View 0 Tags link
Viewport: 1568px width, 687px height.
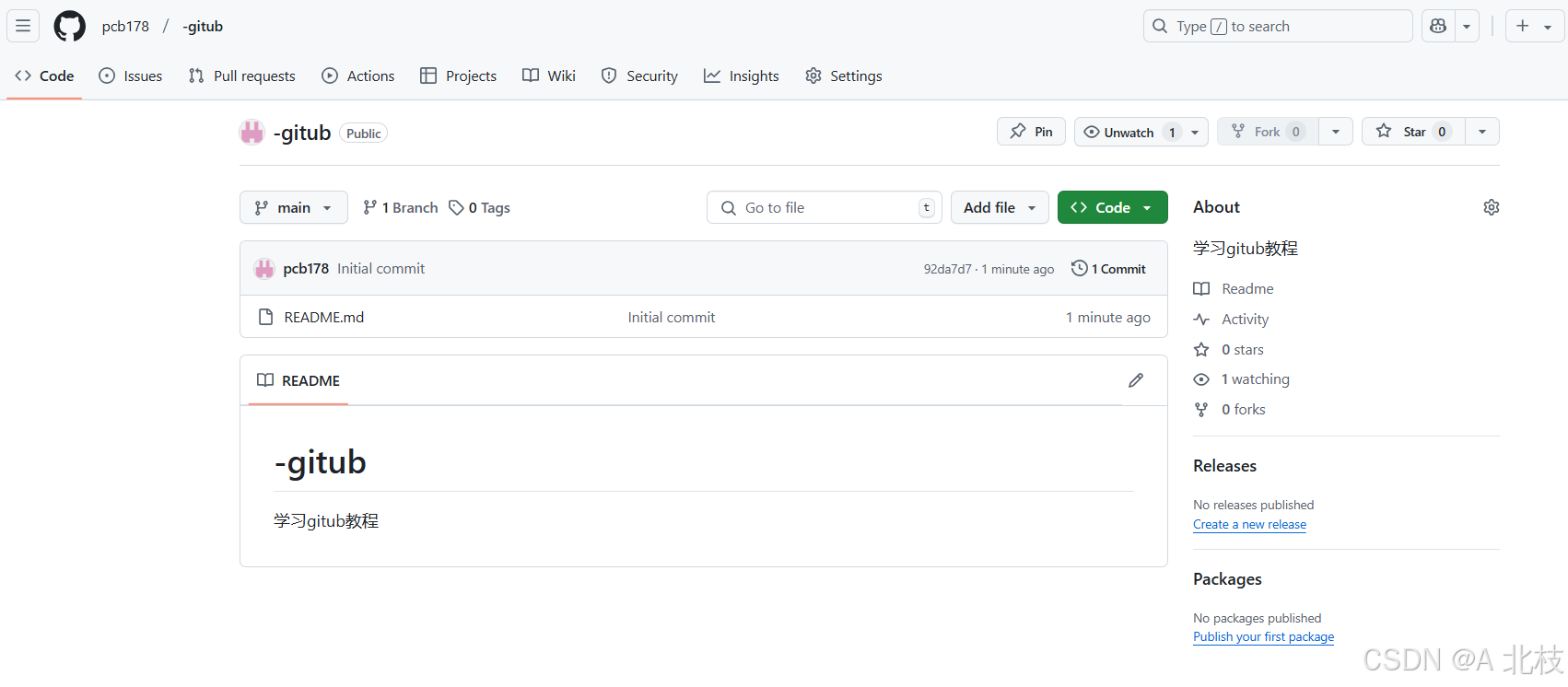[479, 207]
